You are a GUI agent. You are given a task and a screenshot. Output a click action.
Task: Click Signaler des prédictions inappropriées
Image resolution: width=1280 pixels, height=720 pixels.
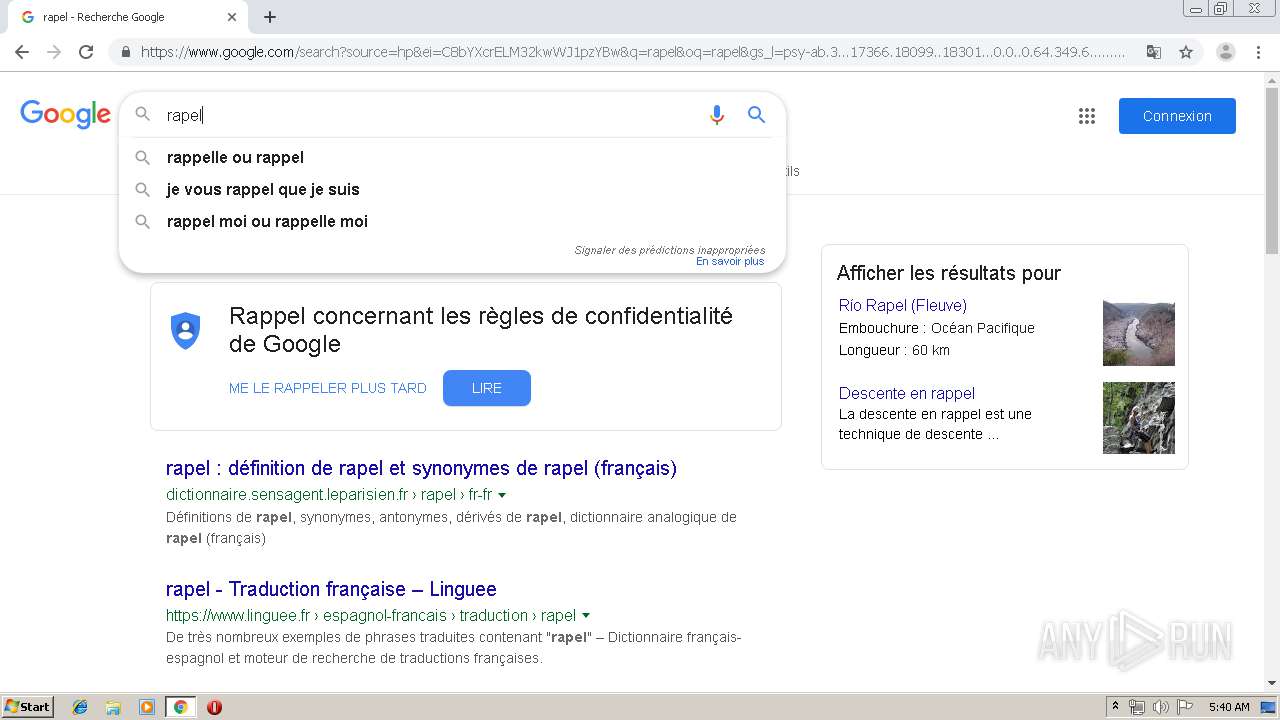click(x=669, y=250)
